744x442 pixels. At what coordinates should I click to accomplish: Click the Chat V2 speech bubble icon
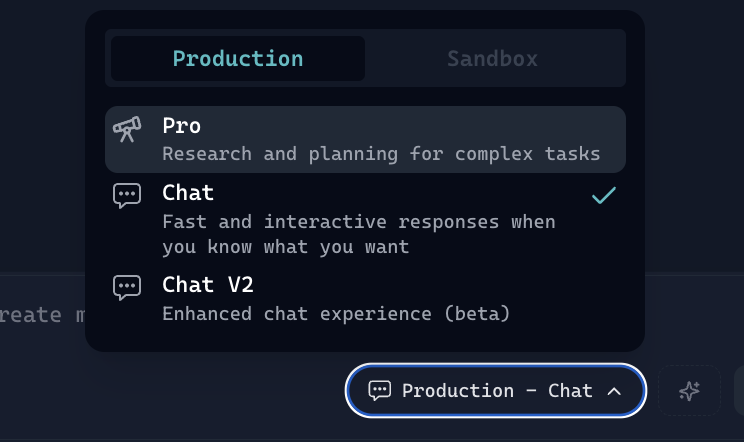coord(127,287)
